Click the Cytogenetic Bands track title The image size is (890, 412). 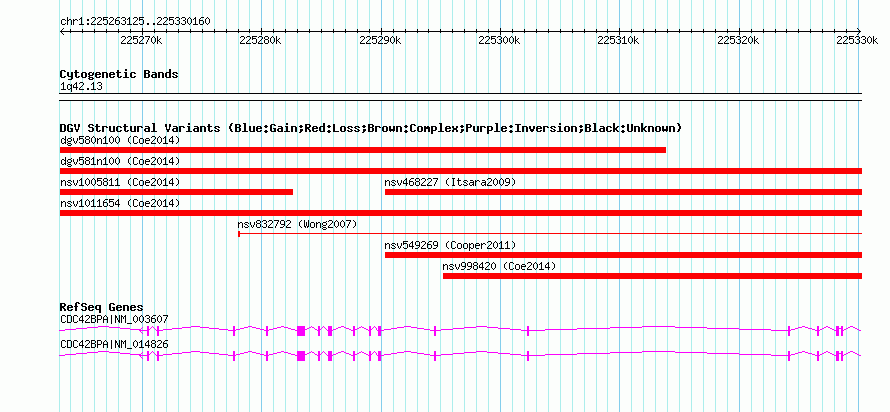click(x=119, y=74)
